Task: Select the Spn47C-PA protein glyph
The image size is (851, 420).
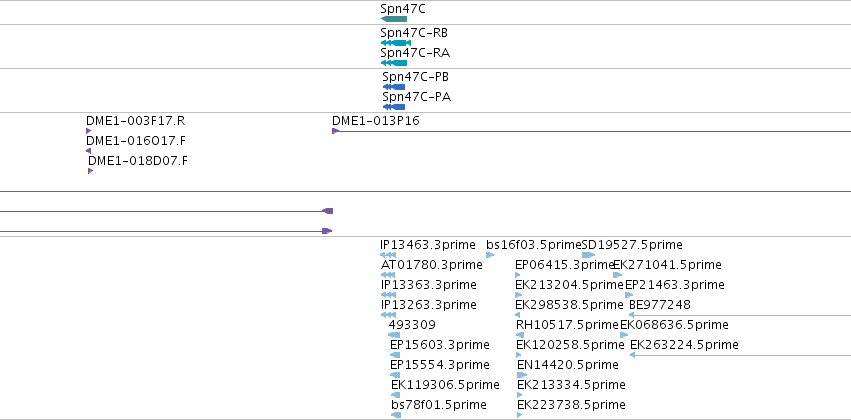Action: click(393, 107)
